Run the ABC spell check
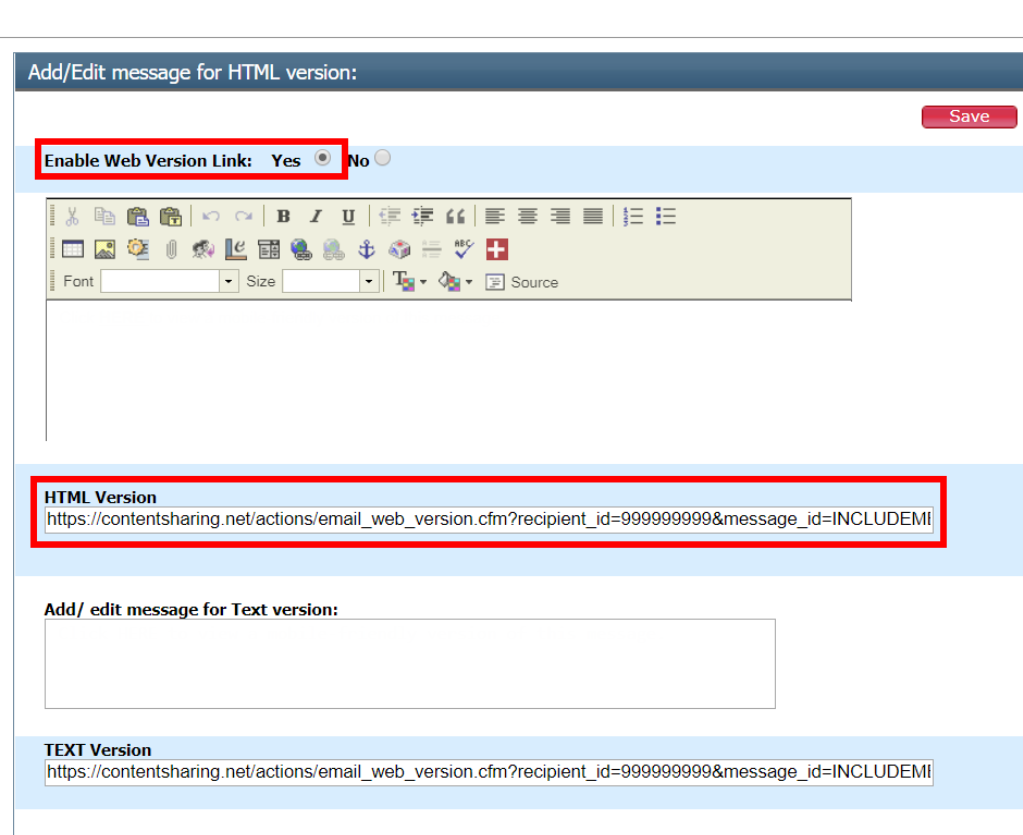The width and height of the screenshot is (1023, 835). 463,249
